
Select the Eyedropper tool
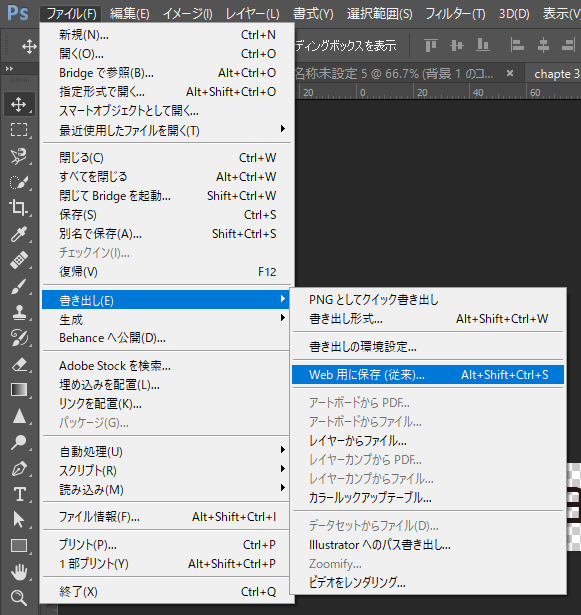click(x=19, y=234)
